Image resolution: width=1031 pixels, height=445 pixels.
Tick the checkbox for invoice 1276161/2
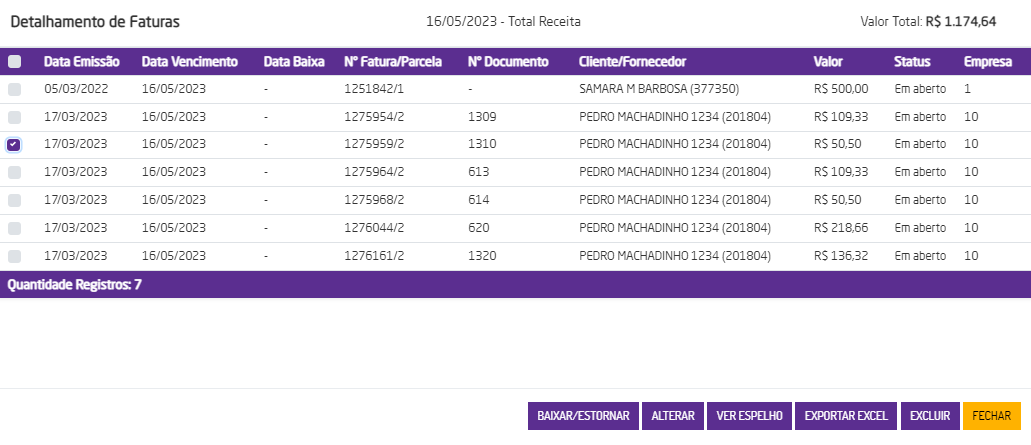coord(14,257)
